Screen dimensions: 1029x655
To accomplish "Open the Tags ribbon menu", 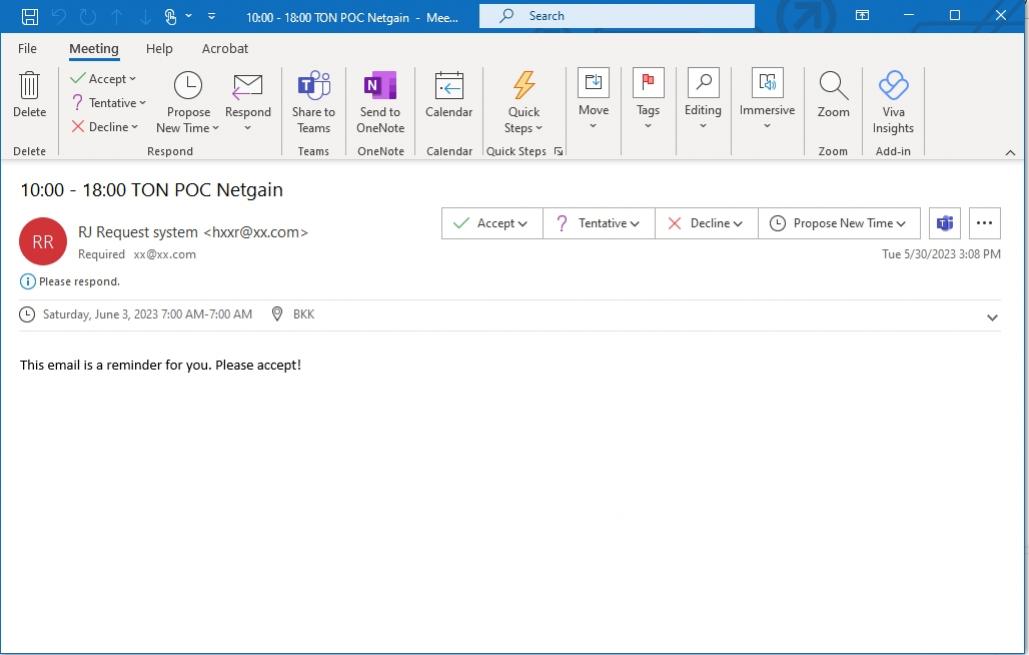I will pos(647,100).
